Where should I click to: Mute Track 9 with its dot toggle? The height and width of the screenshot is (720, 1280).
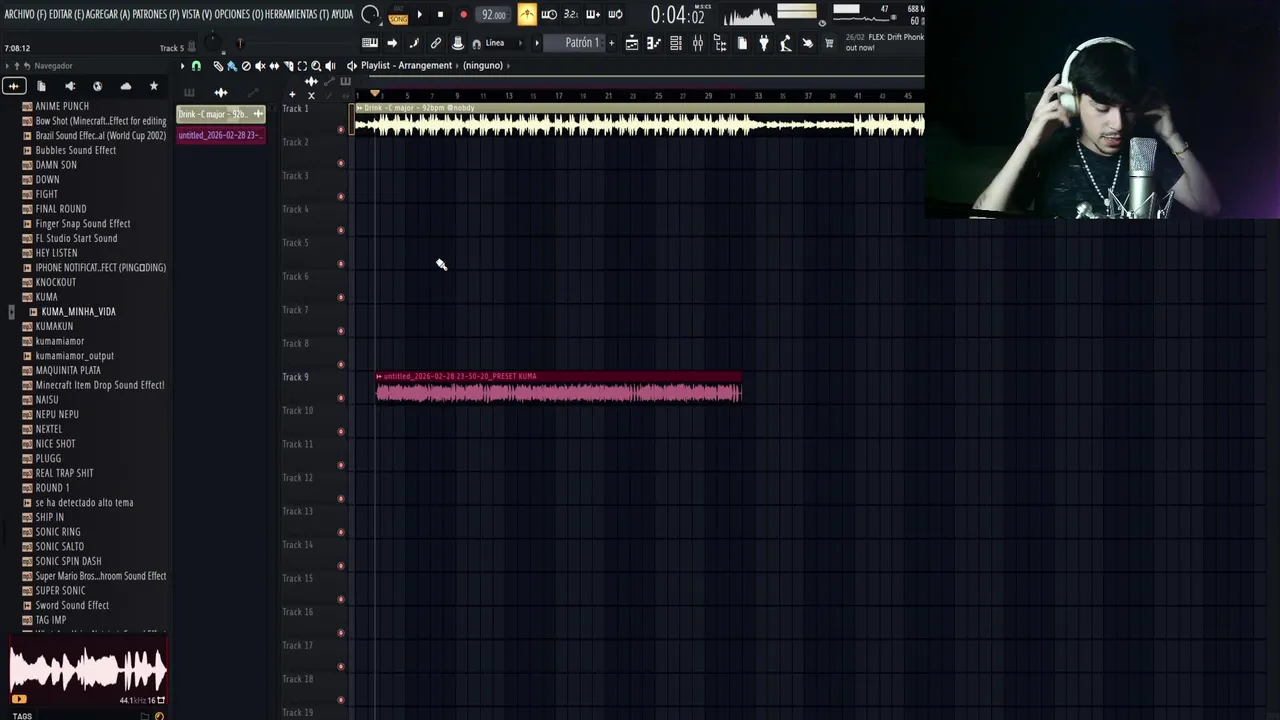[x=341, y=398]
